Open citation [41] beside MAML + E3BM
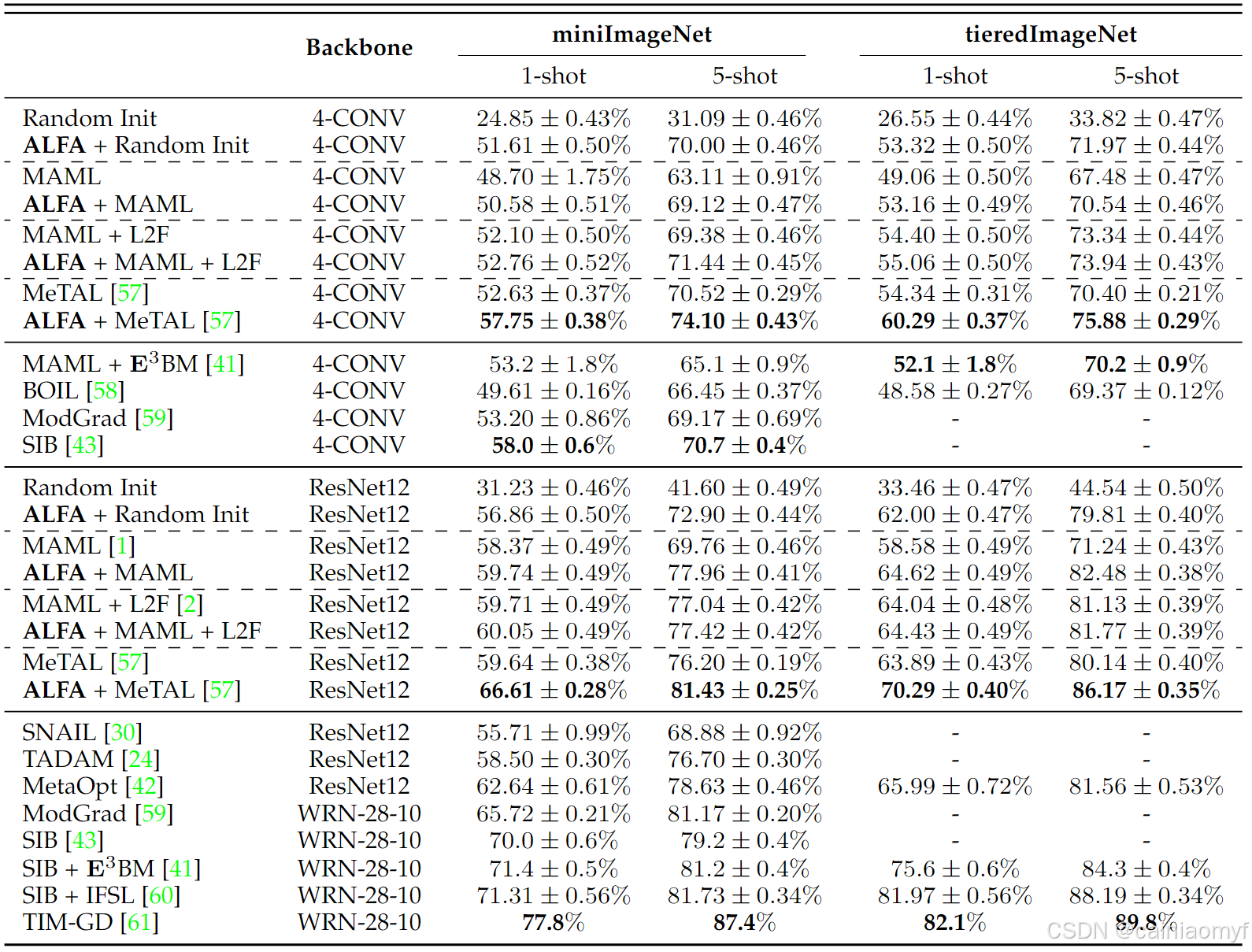This screenshot has width=1252, height=952. (224, 364)
